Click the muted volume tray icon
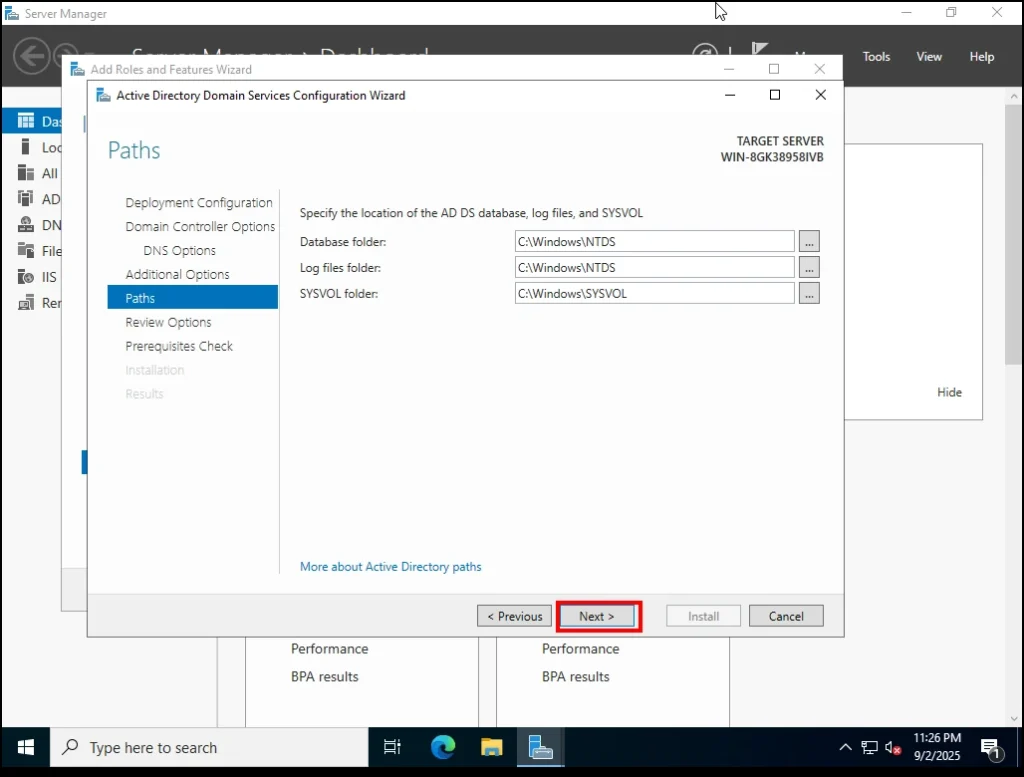 click(x=893, y=748)
